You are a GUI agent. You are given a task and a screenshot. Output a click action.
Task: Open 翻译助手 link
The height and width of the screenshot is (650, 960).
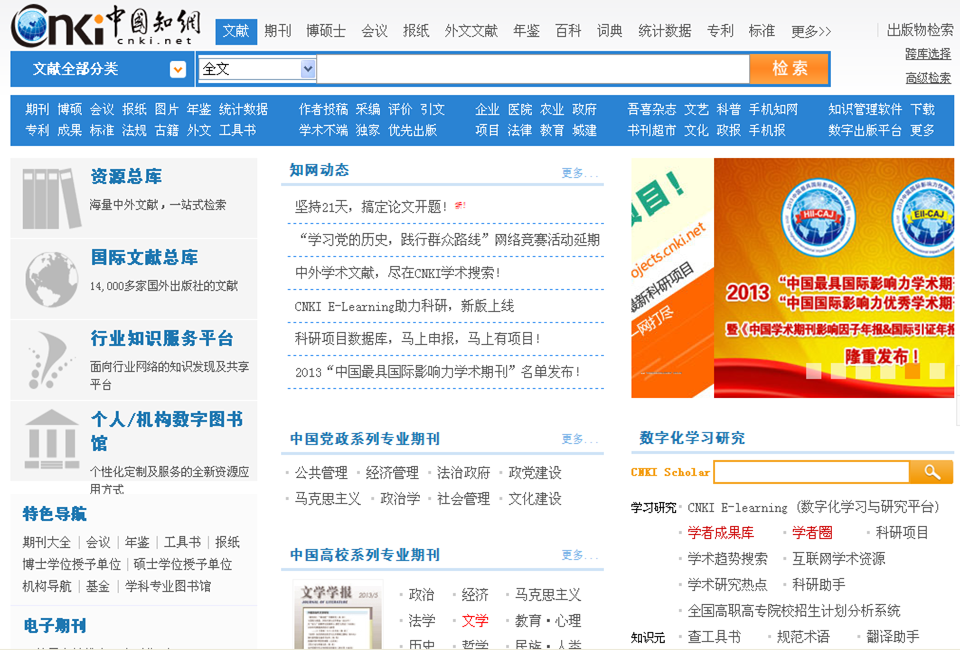(x=893, y=637)
